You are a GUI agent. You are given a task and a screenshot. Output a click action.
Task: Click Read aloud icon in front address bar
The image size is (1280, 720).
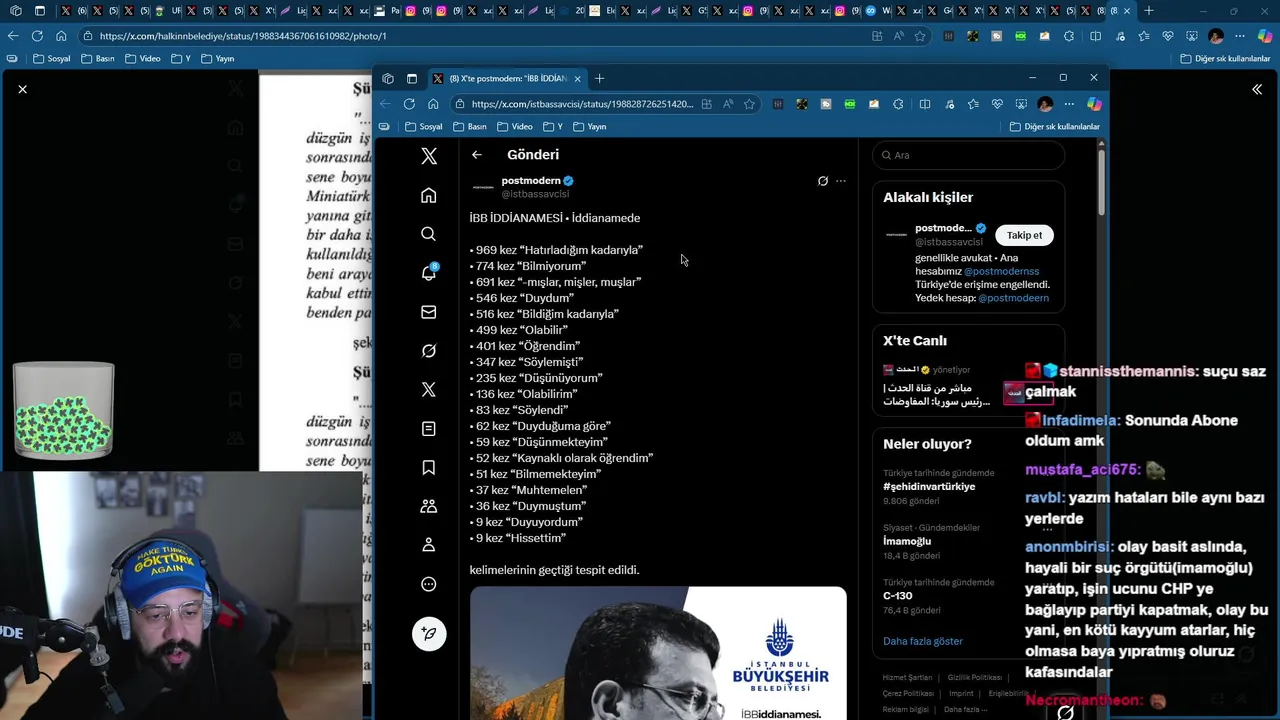coord(727,104)
